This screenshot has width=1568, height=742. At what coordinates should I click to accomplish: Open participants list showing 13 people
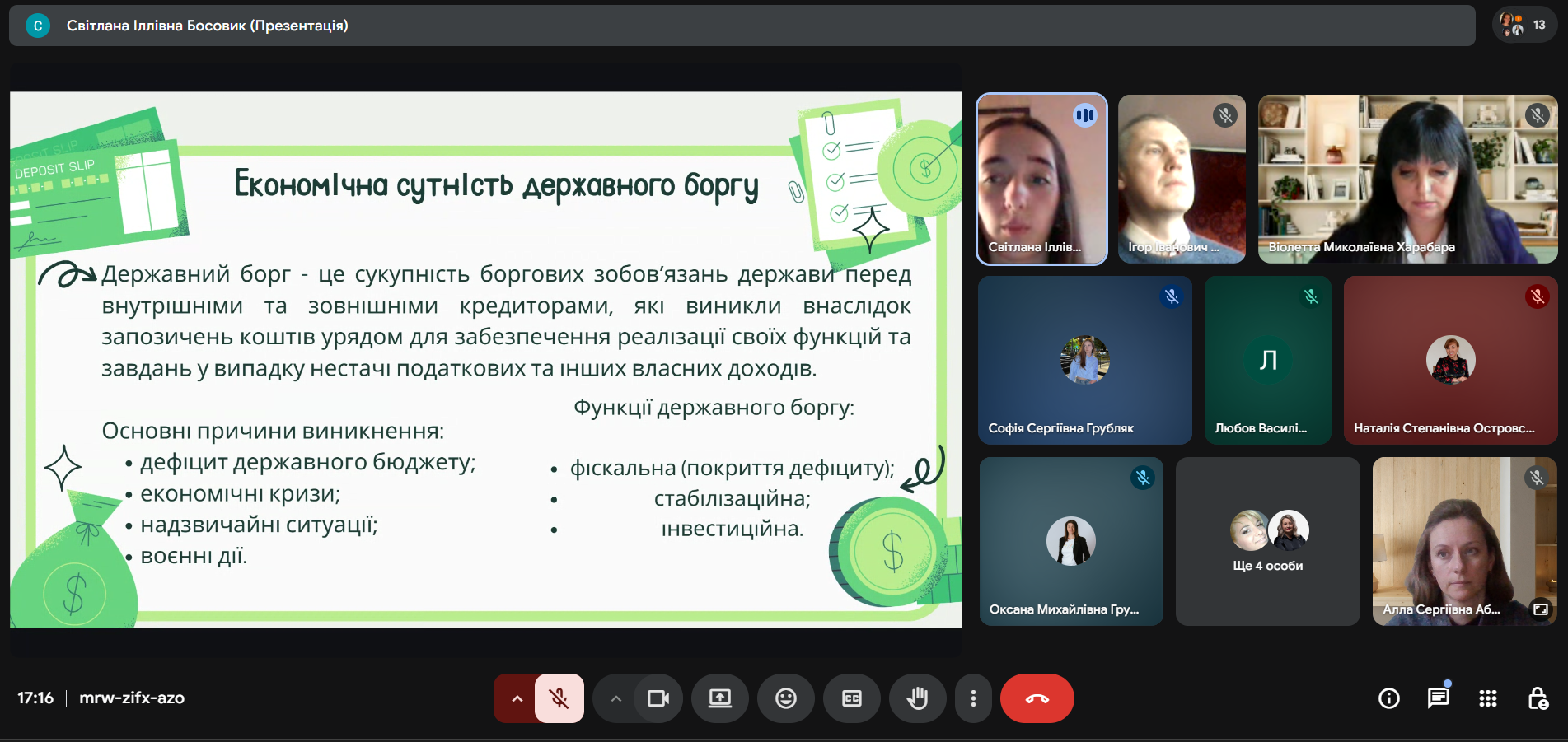(x=1524, y=25)
